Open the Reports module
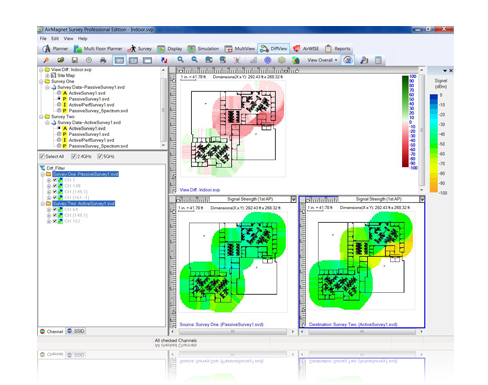Viewport: 488px width, 385px height. [x=337, y=49]
